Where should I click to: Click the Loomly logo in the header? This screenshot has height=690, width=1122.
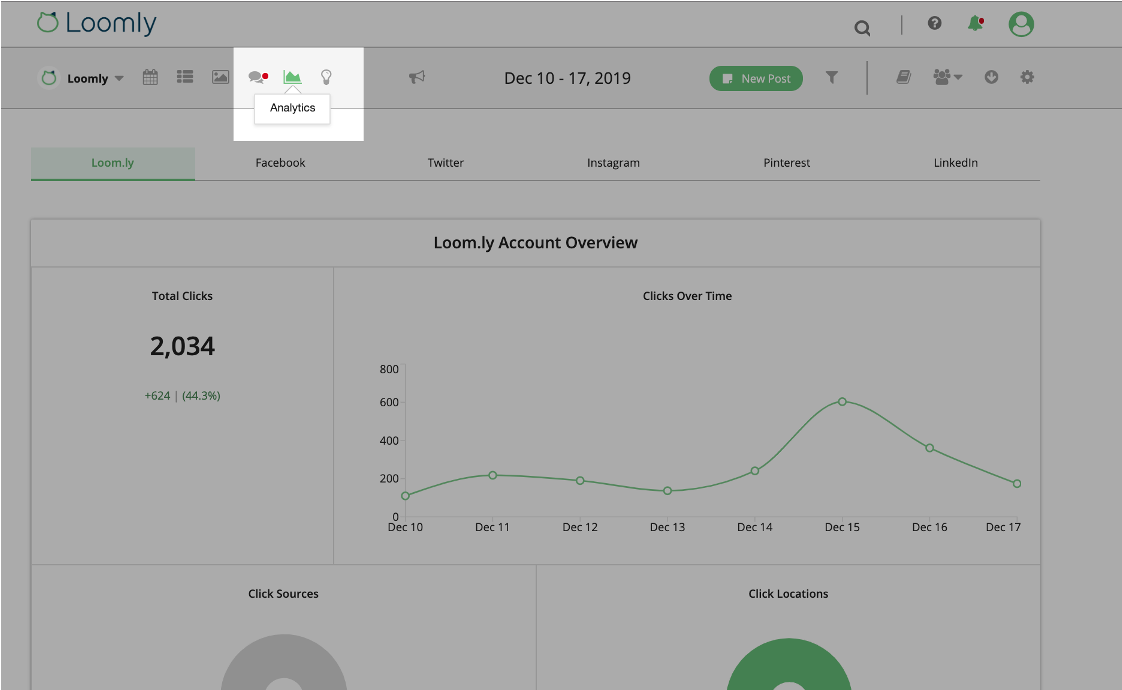97,23
